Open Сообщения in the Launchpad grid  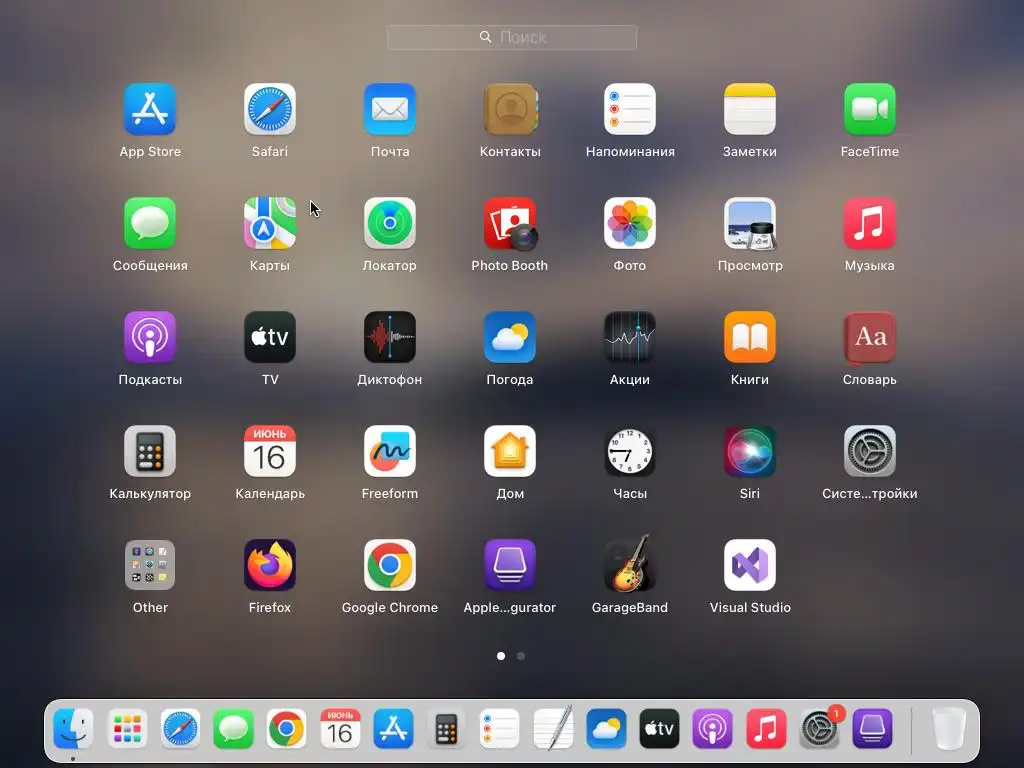(150, 223)
